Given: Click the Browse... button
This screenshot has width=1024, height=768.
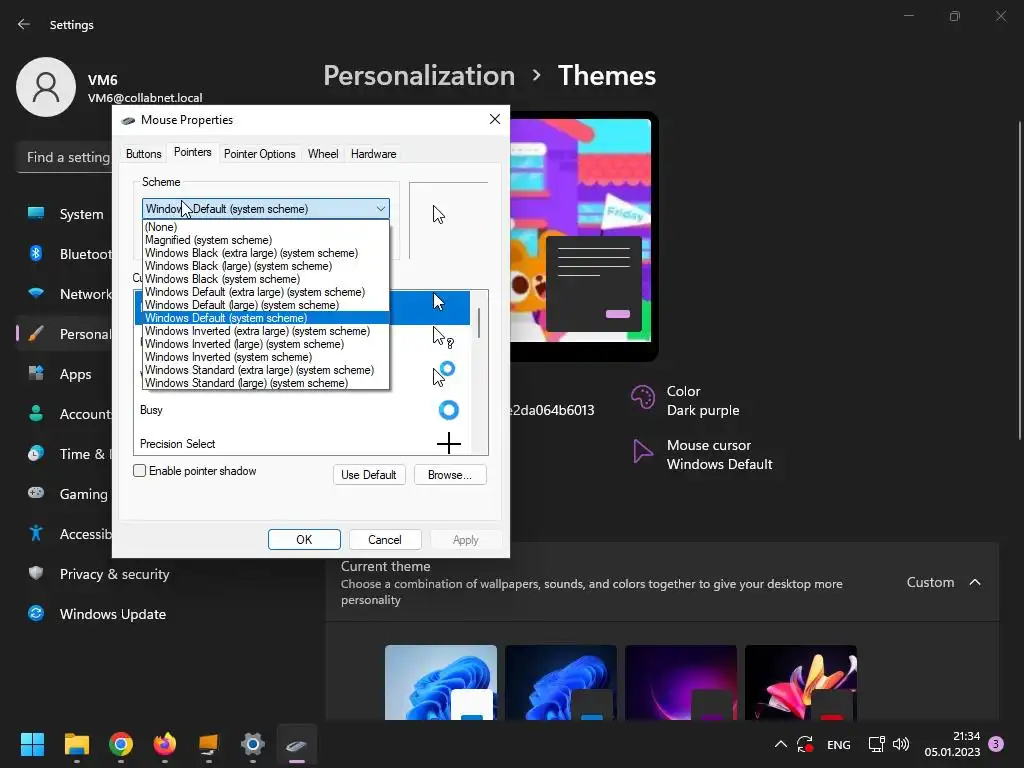Looking at the screenshot, I should click(x=450, y=475).
